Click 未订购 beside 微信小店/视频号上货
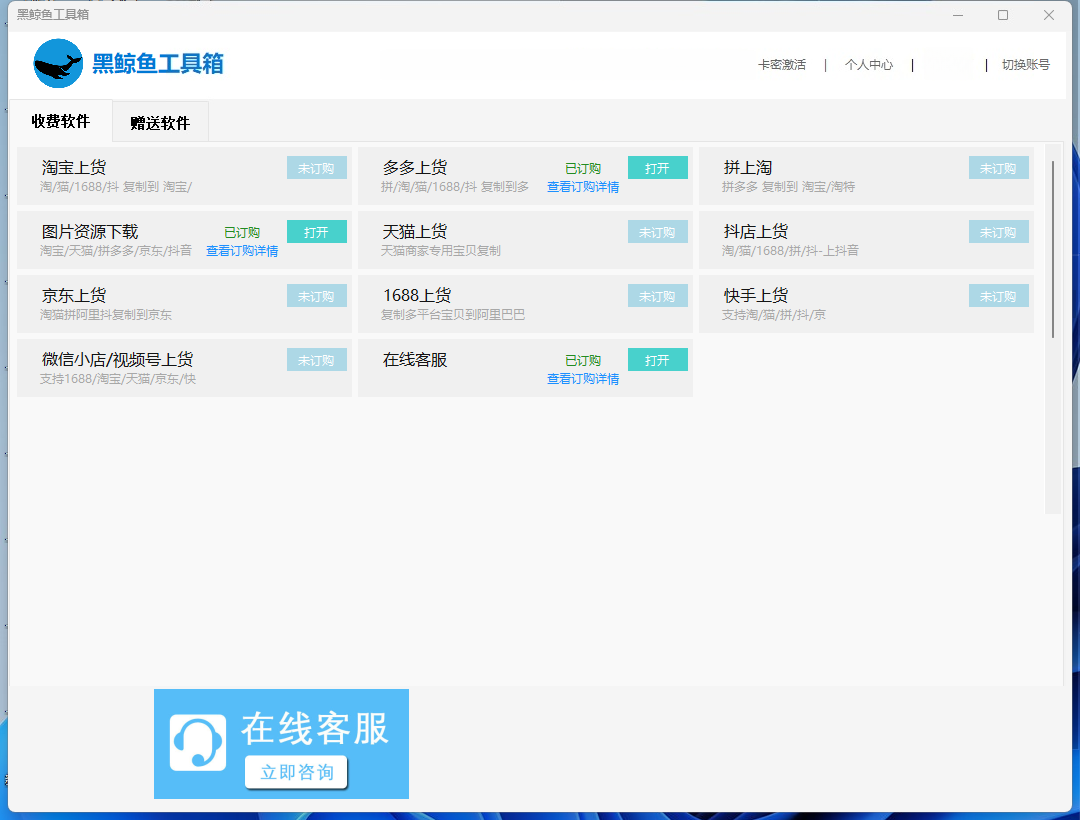1080x820 pixels. 316,360
